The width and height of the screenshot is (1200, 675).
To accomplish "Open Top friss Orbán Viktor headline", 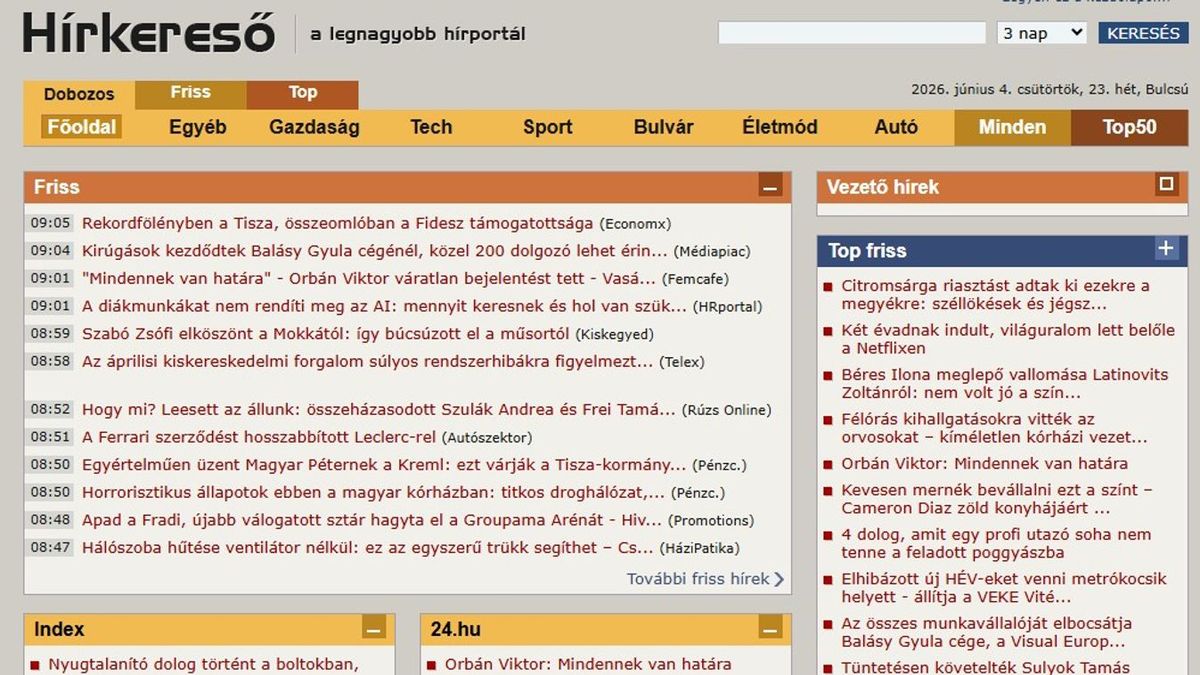I will click(x=984, y=464).
